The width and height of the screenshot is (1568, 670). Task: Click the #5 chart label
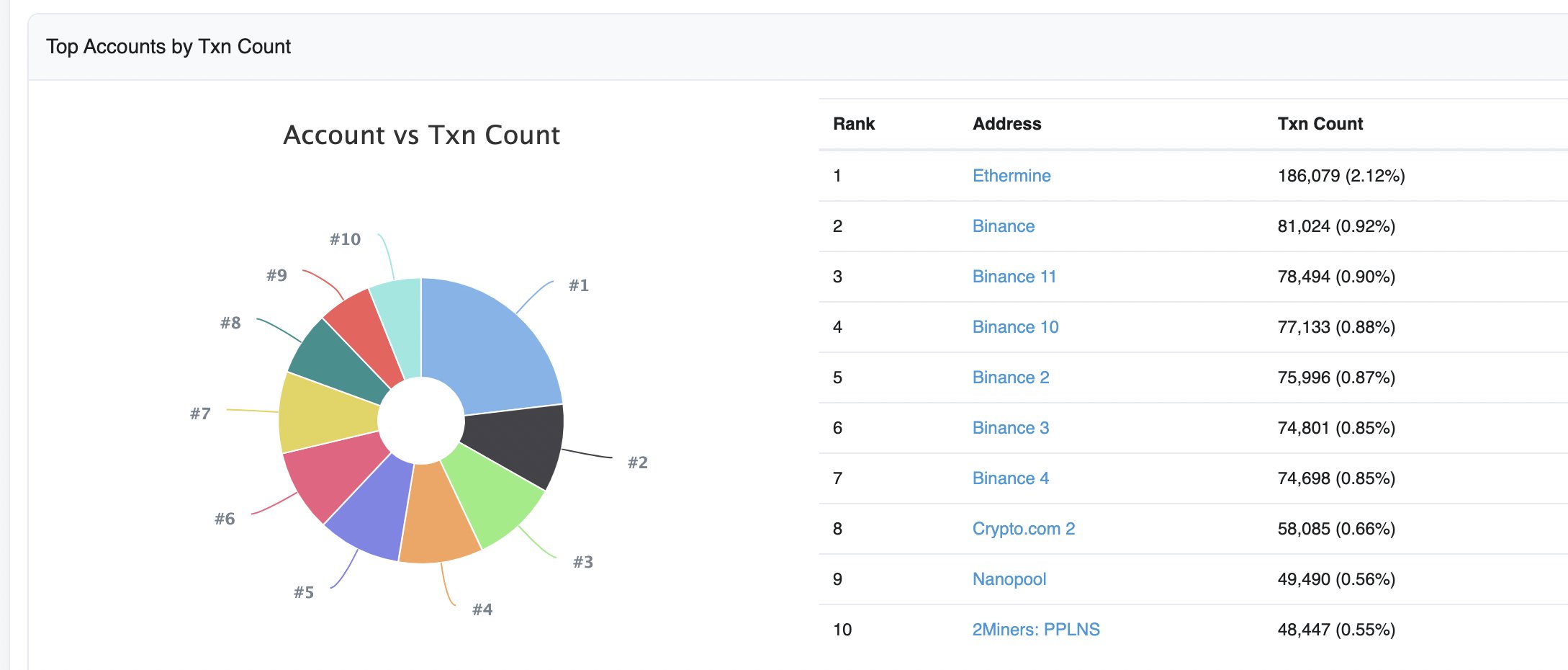pyautogui.click(x=304, y=592)
